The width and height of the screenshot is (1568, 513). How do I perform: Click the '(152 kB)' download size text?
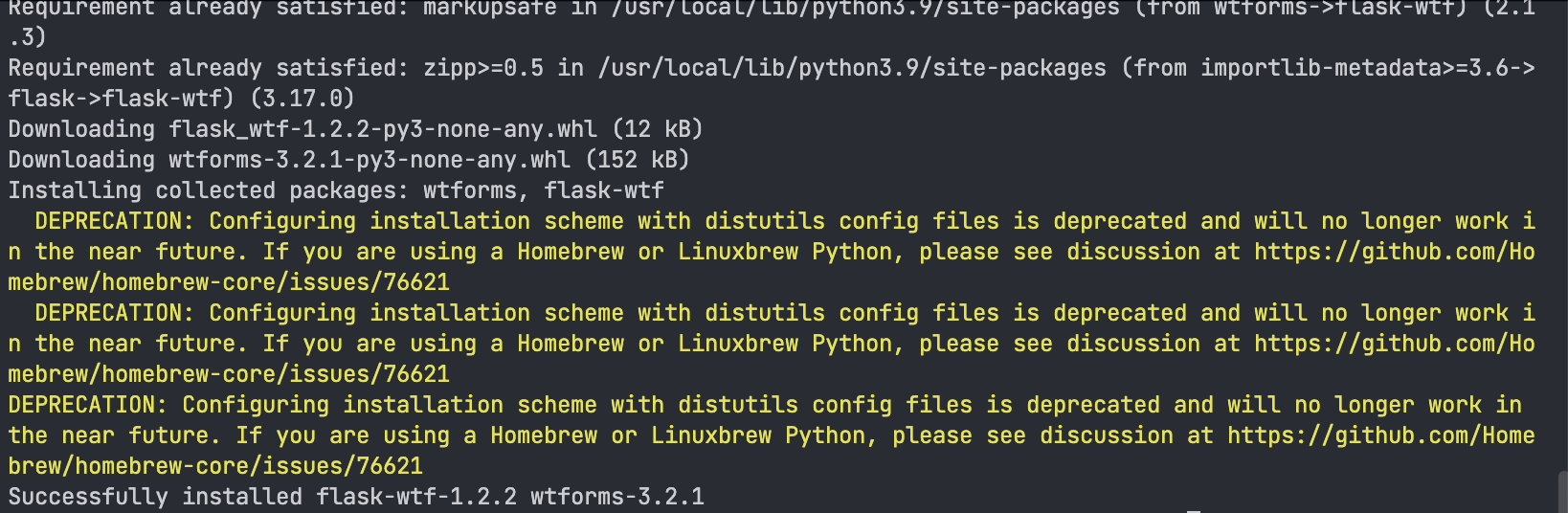click(x=638, y=160)
